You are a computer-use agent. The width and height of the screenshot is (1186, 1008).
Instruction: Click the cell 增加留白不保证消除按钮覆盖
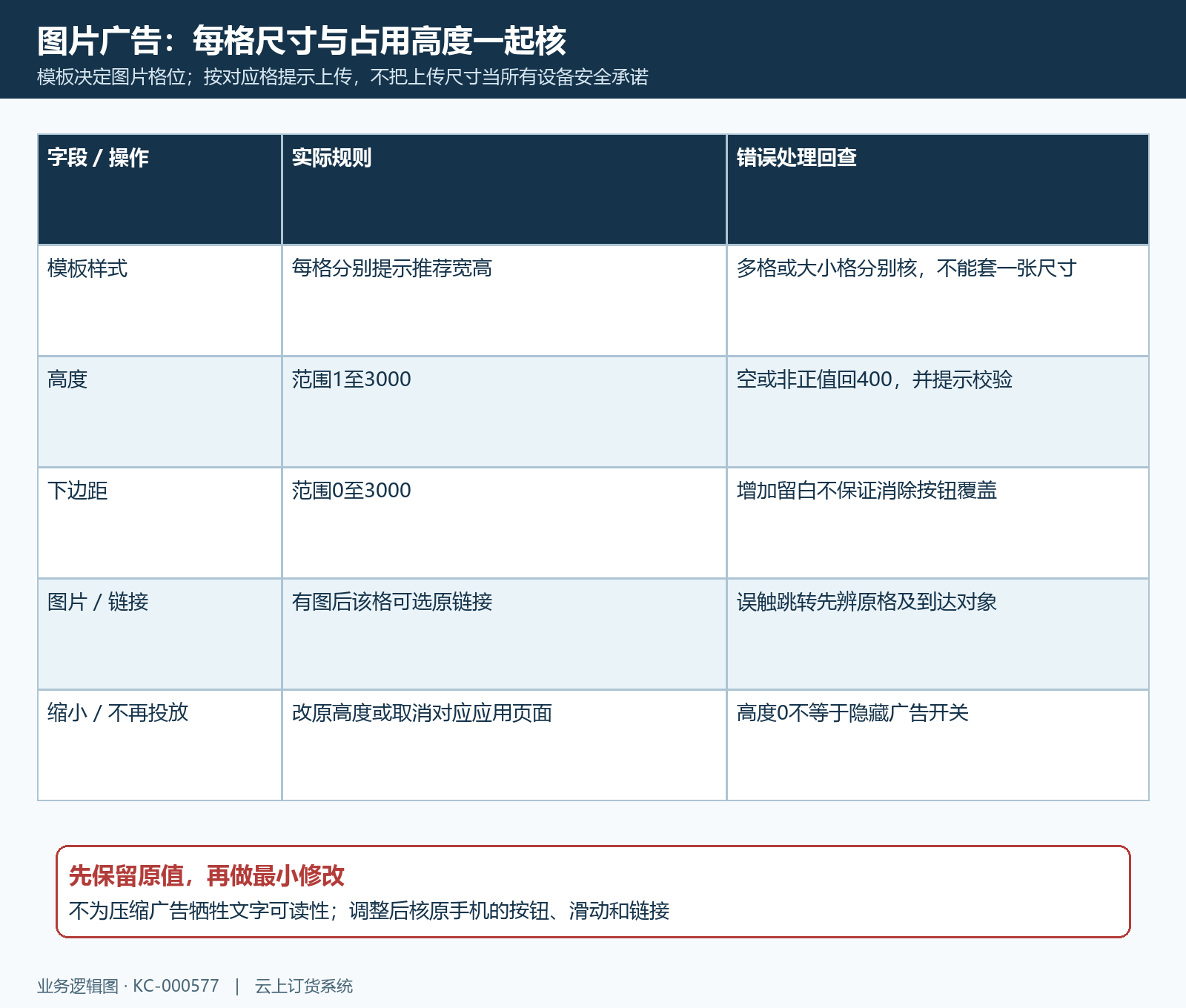pyautogui.click(x=938, y=523)
